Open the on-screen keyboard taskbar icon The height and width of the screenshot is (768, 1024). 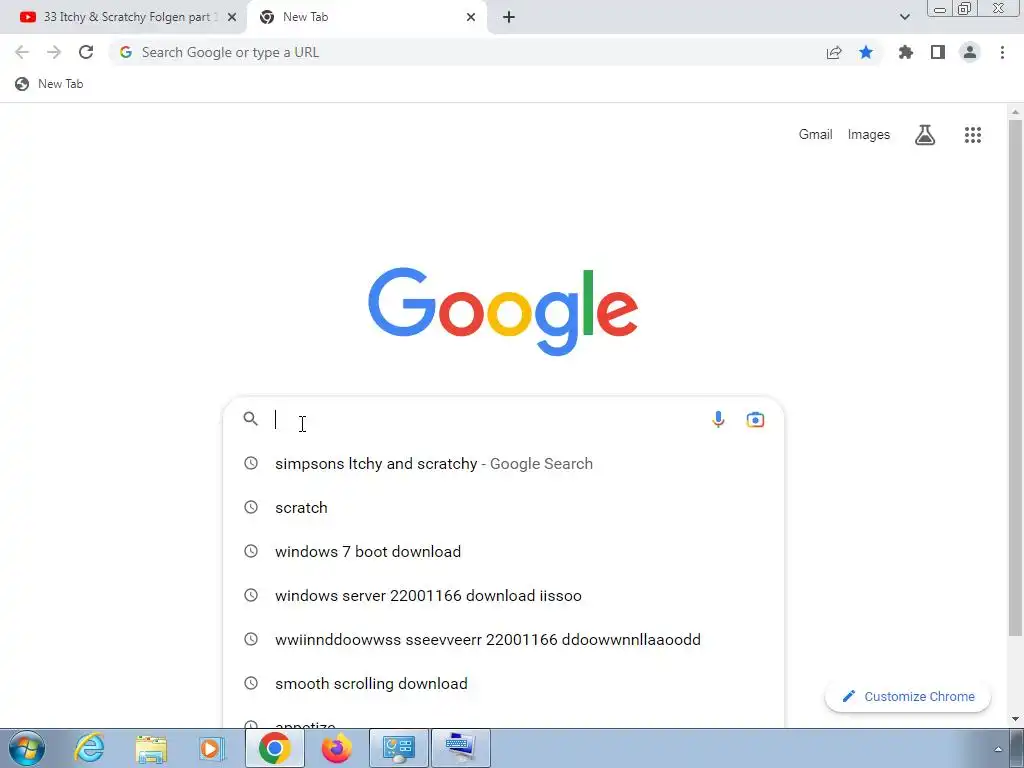461,748
